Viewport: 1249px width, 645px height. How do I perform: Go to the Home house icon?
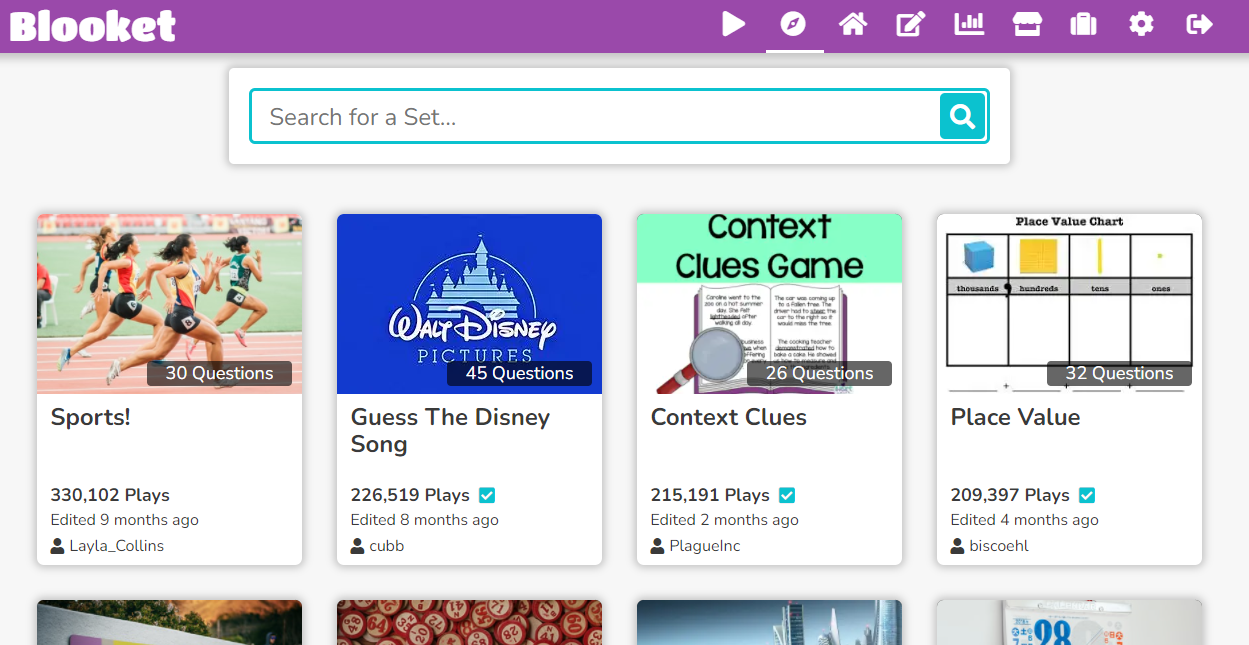click(852, 24)
